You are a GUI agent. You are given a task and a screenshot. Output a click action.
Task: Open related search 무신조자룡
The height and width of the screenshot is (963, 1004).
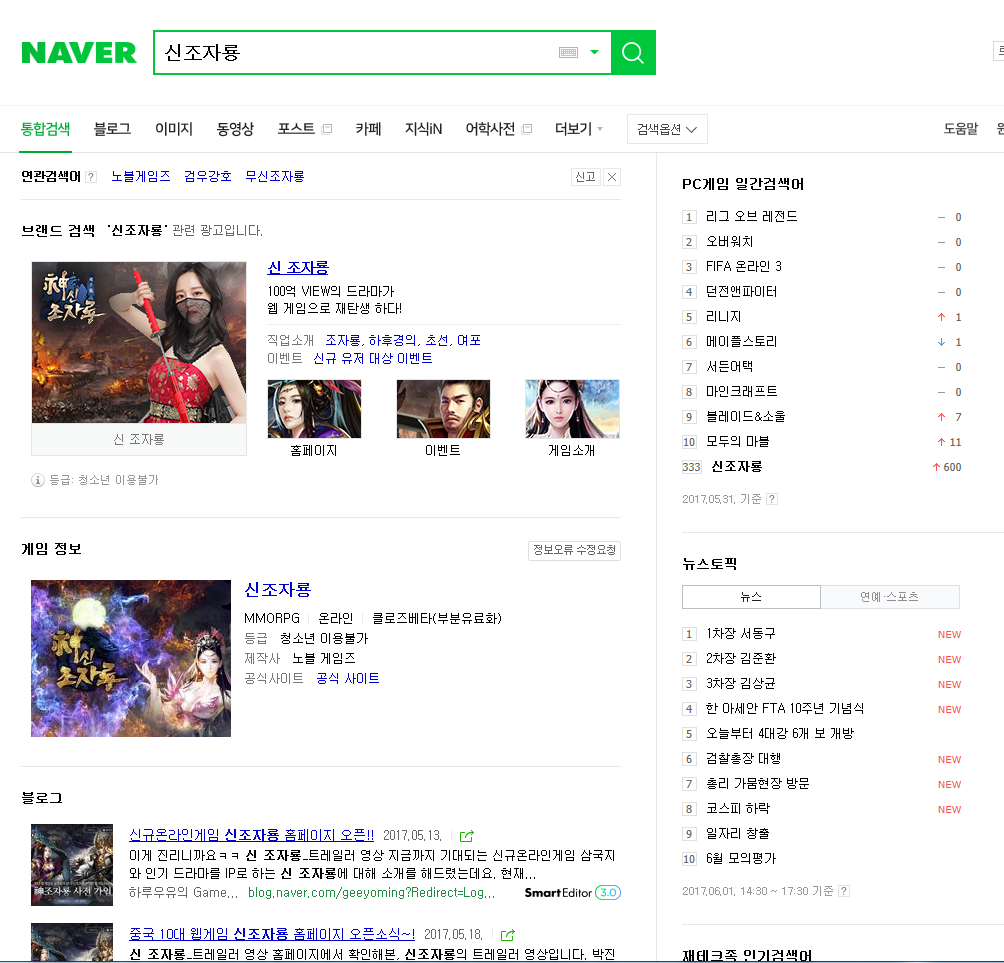click(x=275, y=176)
